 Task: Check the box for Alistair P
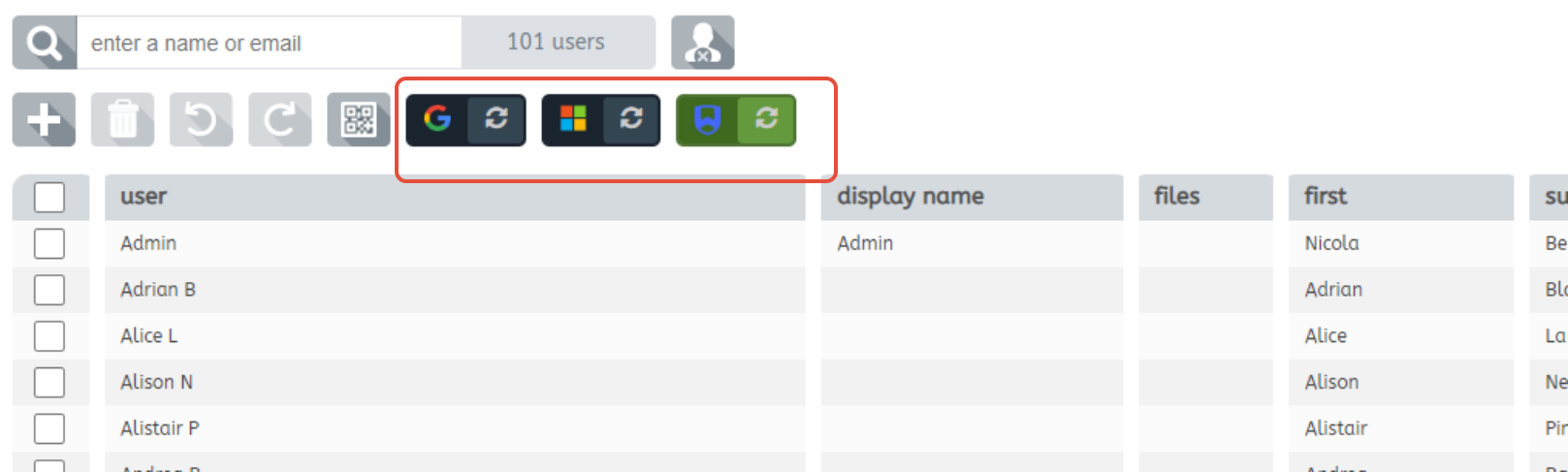point(49,428)
